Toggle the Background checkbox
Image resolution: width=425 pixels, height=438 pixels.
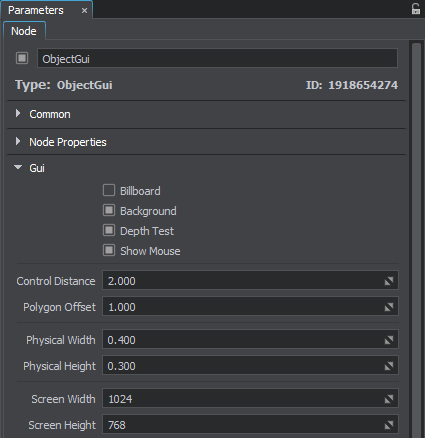109,210
